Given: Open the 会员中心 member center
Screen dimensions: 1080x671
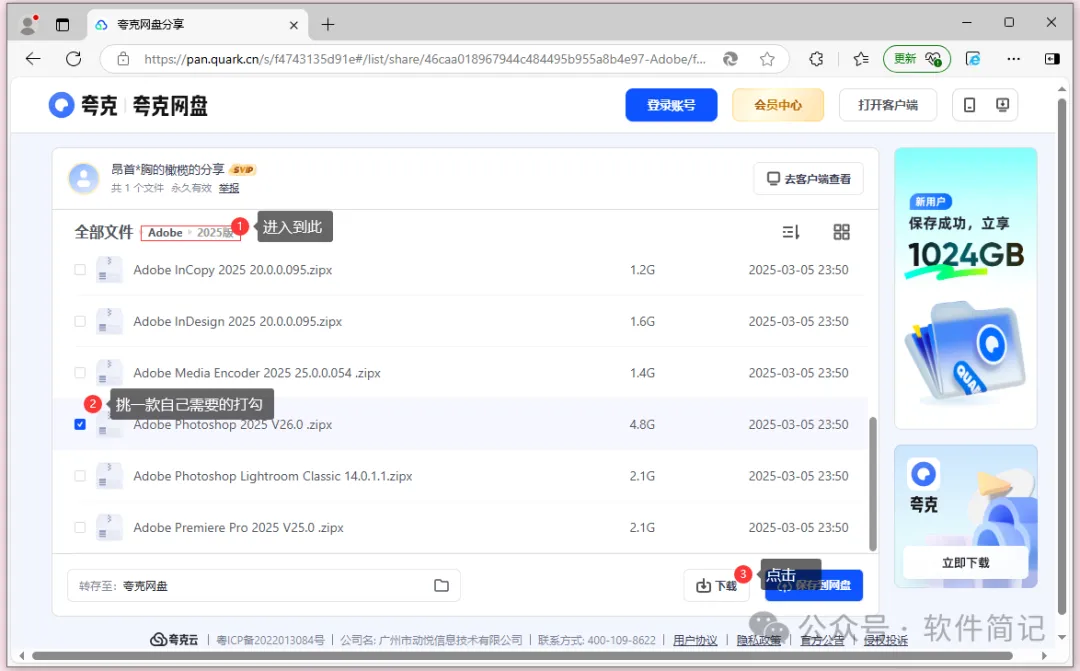Looking at the screenshot, I should point(778,105).
